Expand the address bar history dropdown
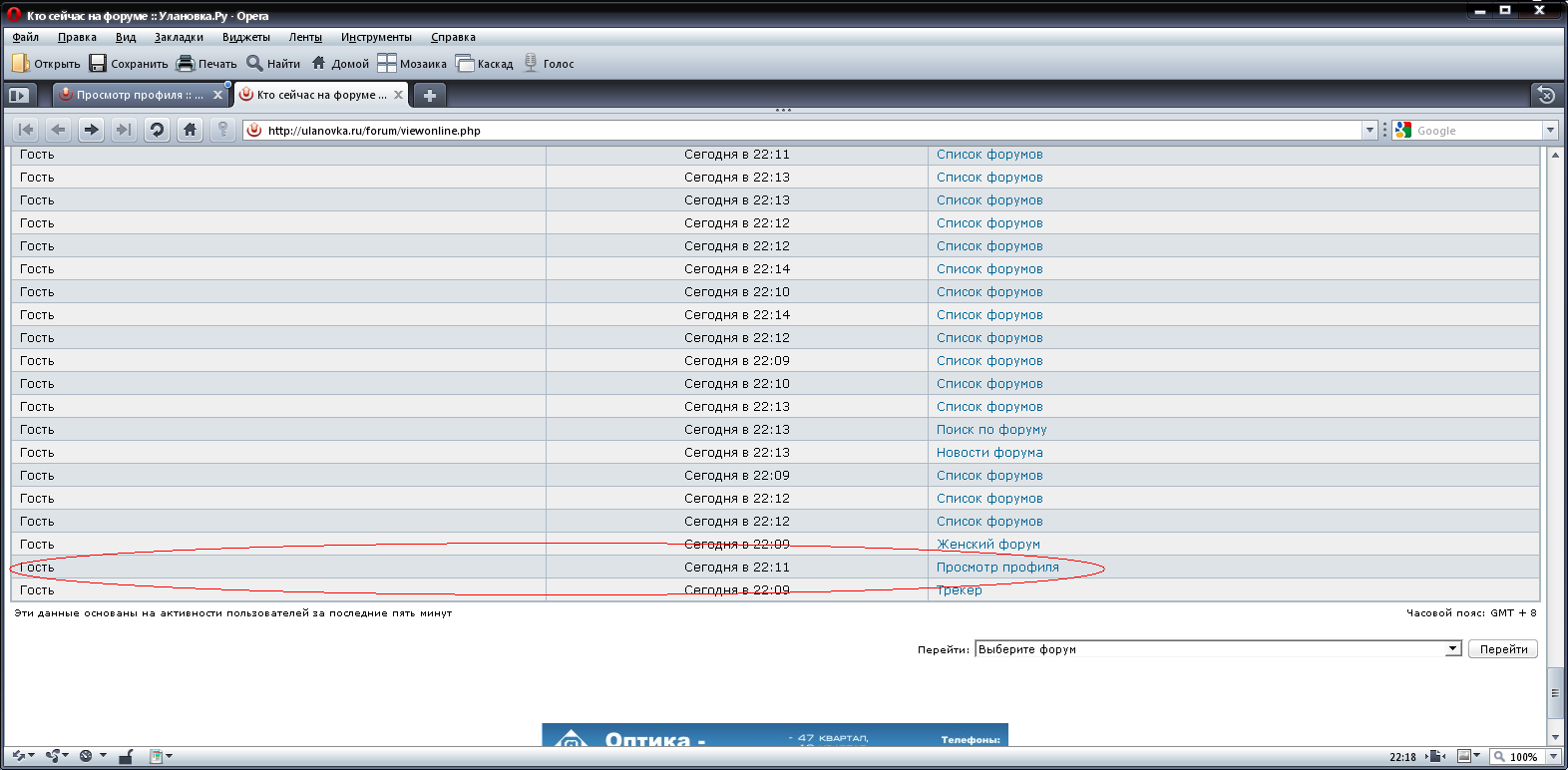 (x=1370, y=130)
